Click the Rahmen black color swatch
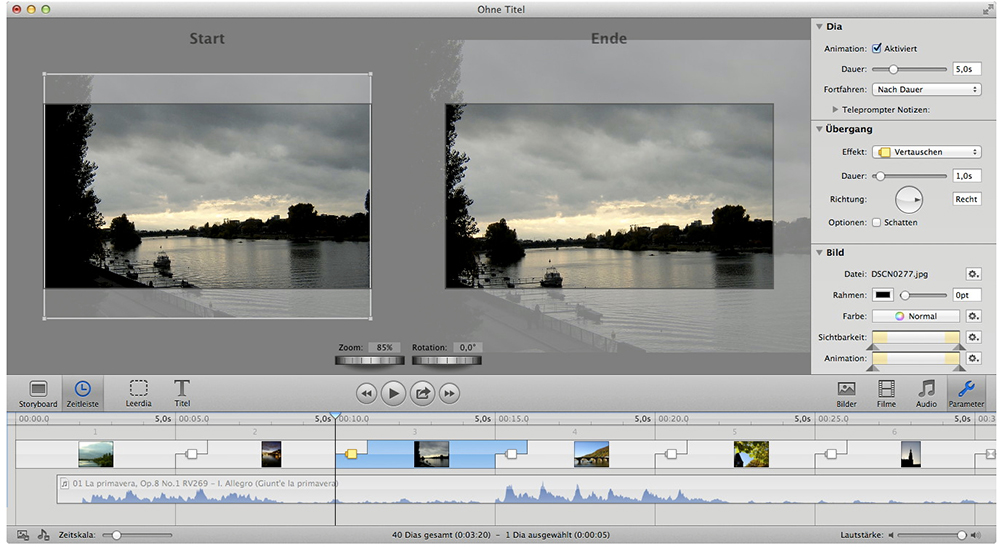This screenshot has height=548, width=1000. coord(884,295)
